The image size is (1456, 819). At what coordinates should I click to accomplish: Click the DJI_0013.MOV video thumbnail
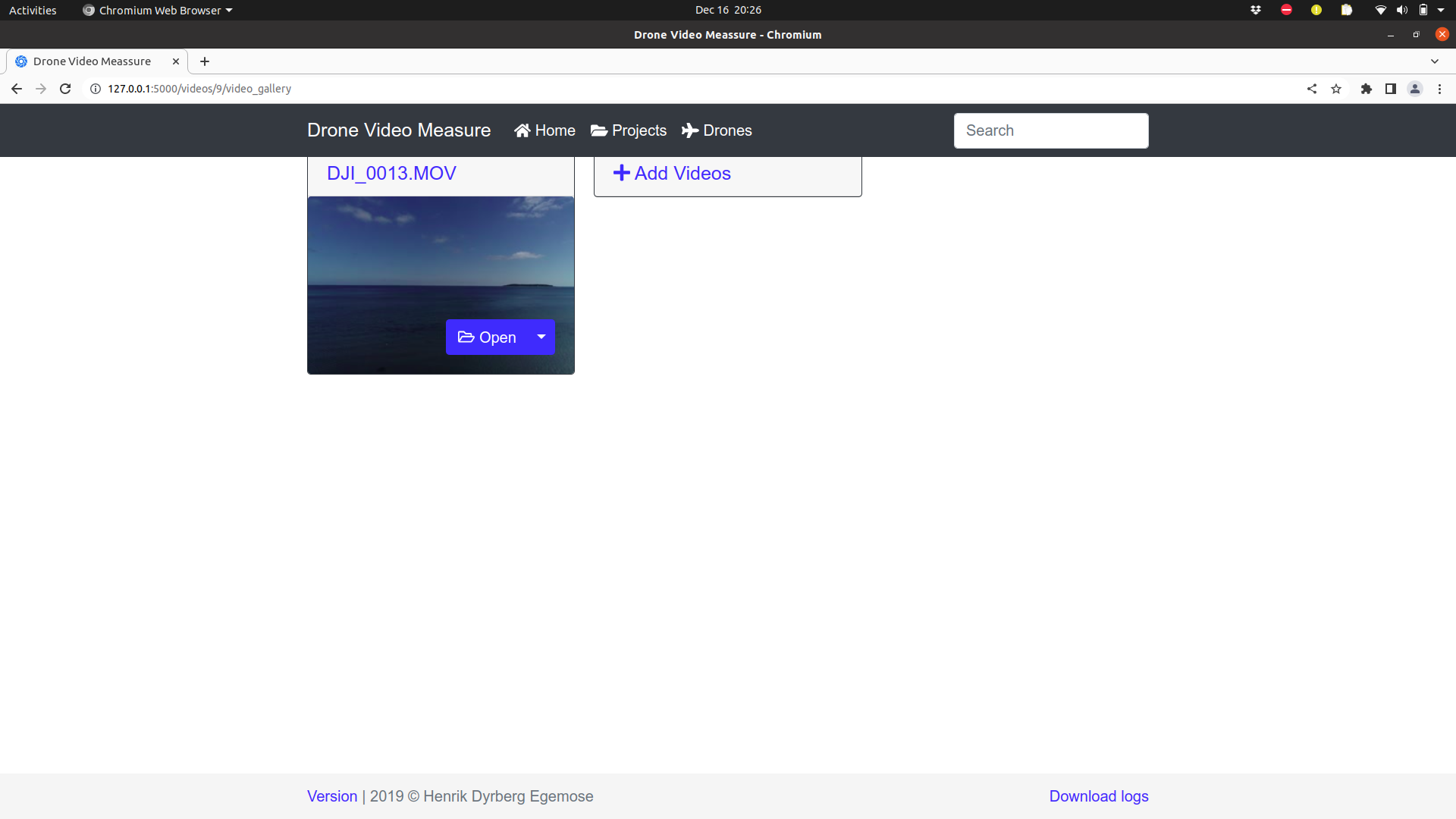[441, 285]
